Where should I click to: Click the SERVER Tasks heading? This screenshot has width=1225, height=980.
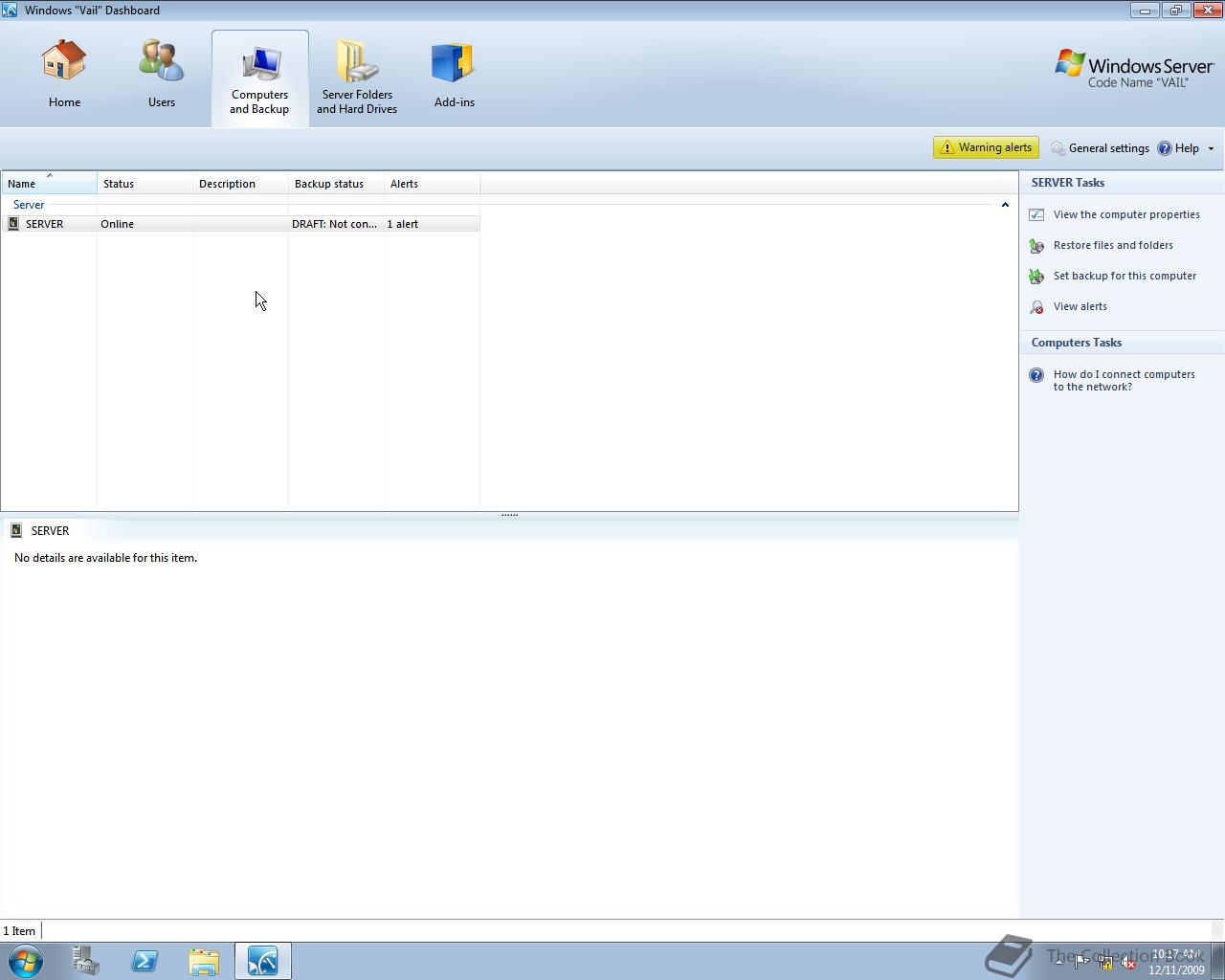[1068, 182]
